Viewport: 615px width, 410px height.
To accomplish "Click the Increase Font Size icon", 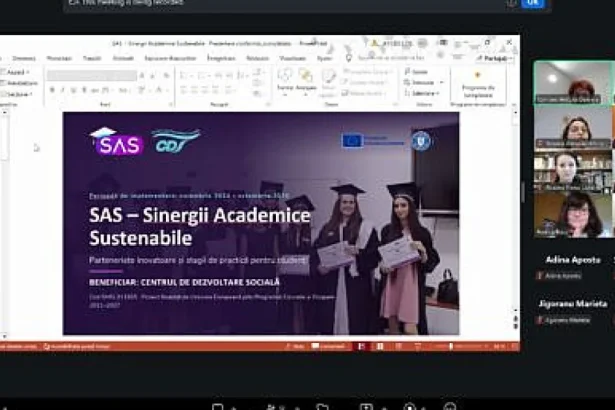I will pos(142,75).
